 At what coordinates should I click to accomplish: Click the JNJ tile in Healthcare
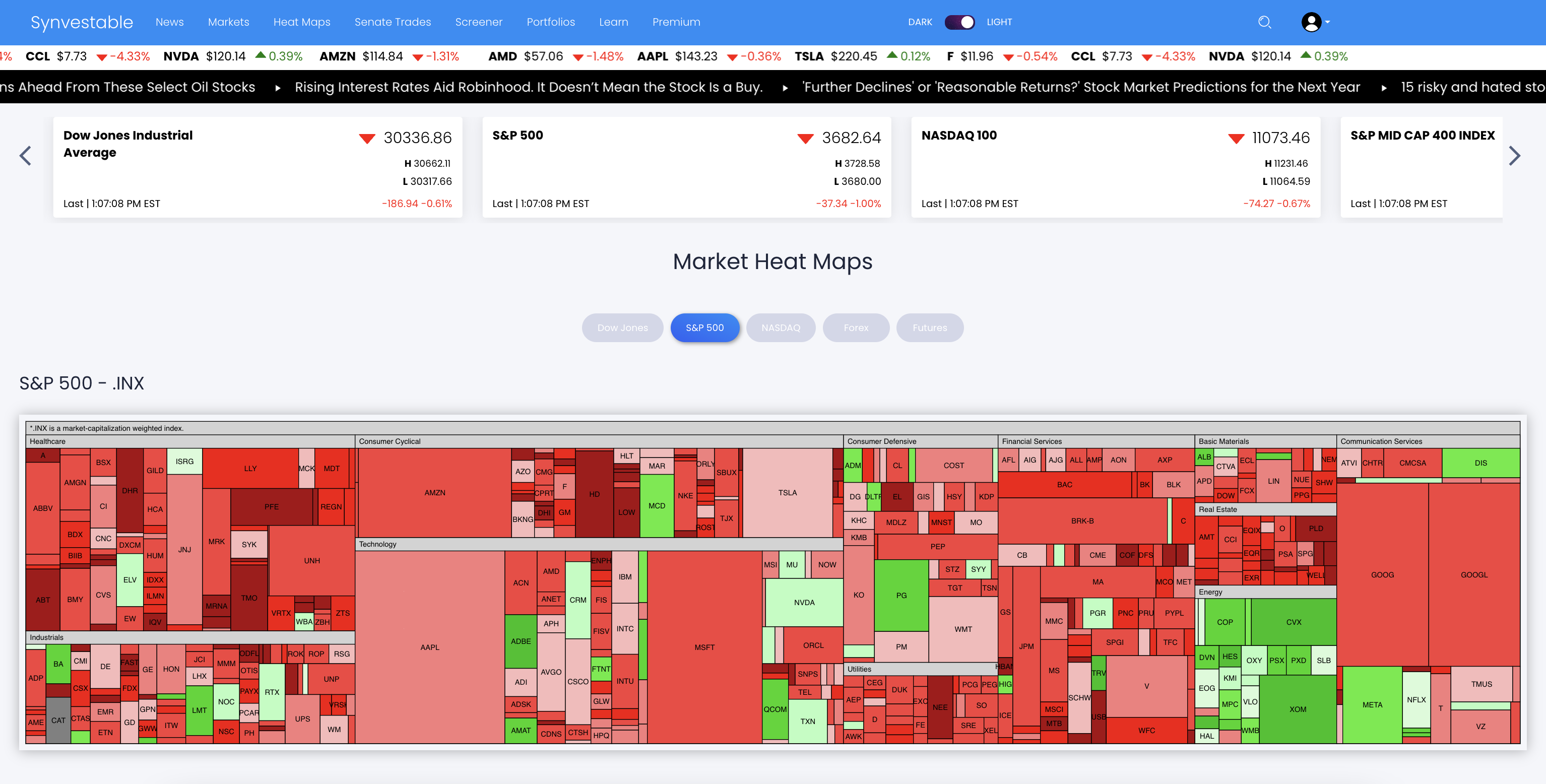(x=184, y=549)
